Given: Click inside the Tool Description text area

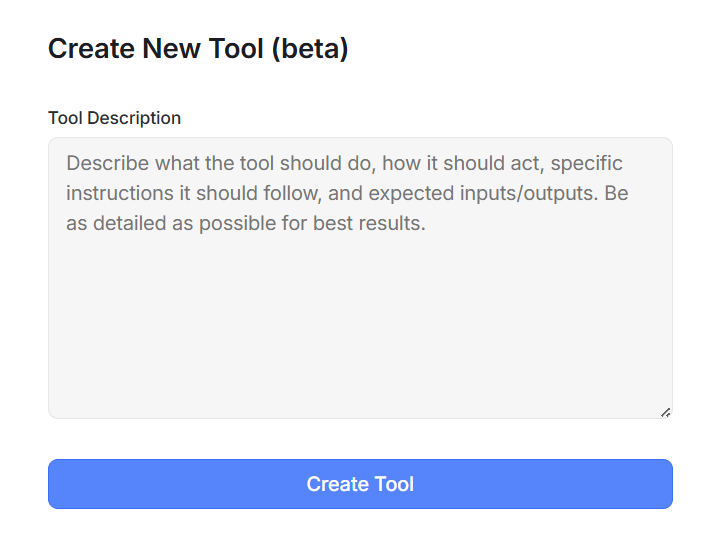Looking at the screenshot, I should (360, 278).
